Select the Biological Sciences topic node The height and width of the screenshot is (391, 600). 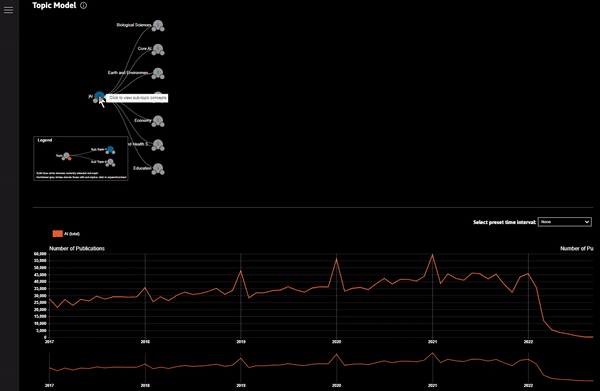158,25
